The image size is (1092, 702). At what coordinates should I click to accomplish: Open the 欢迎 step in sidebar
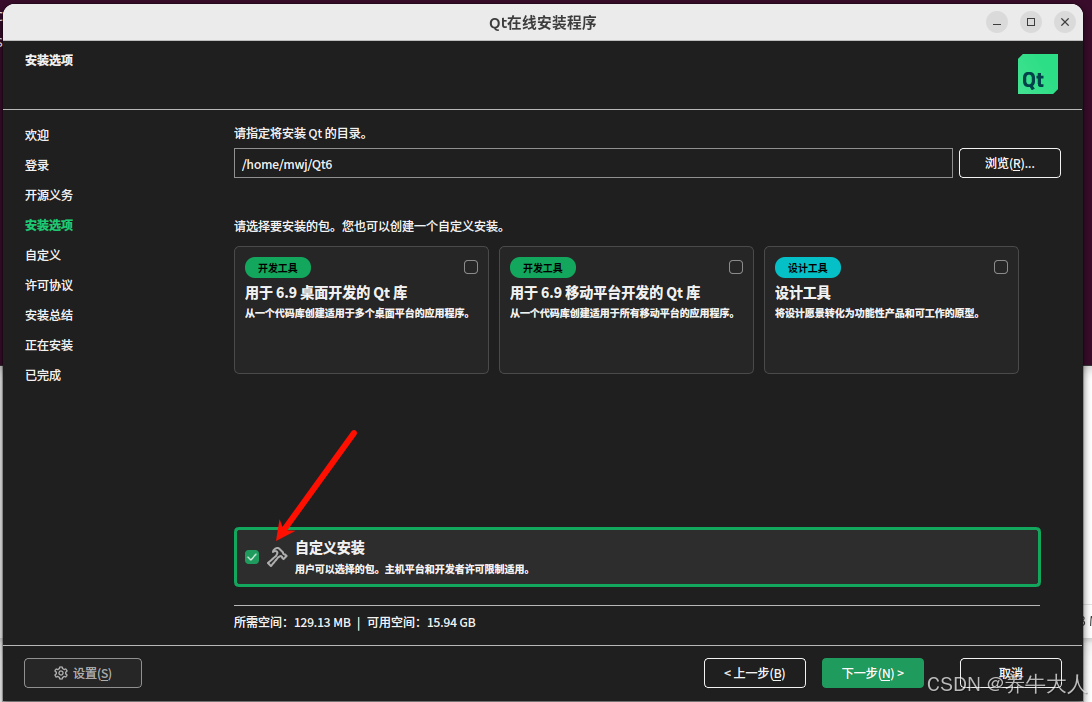click(37, 135)
